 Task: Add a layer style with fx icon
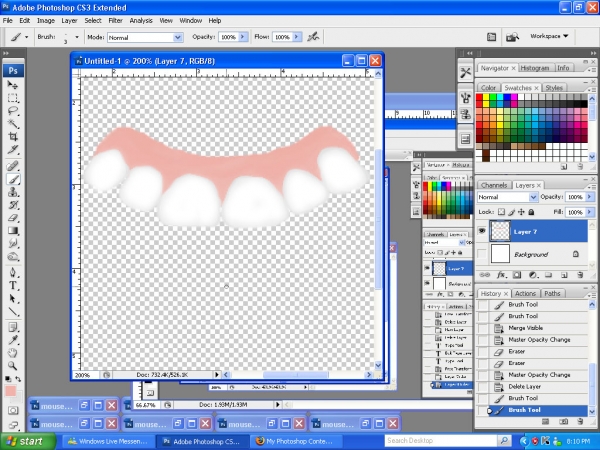pos(501,275)
